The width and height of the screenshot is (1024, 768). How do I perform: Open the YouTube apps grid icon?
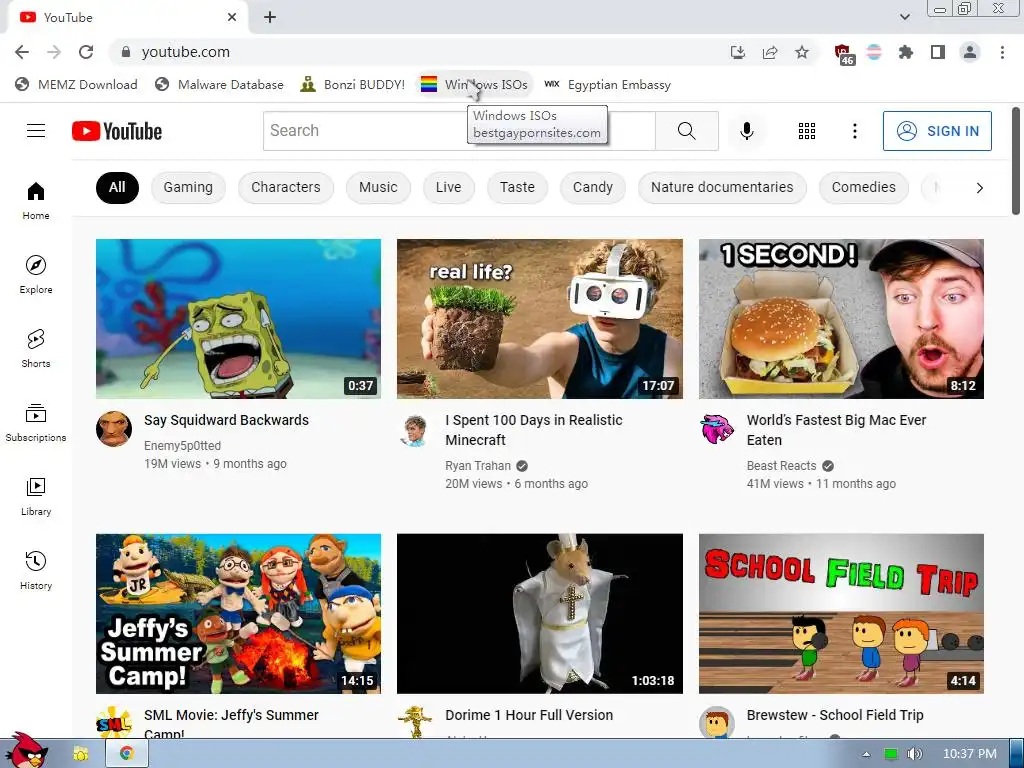[x=807, y=131]
